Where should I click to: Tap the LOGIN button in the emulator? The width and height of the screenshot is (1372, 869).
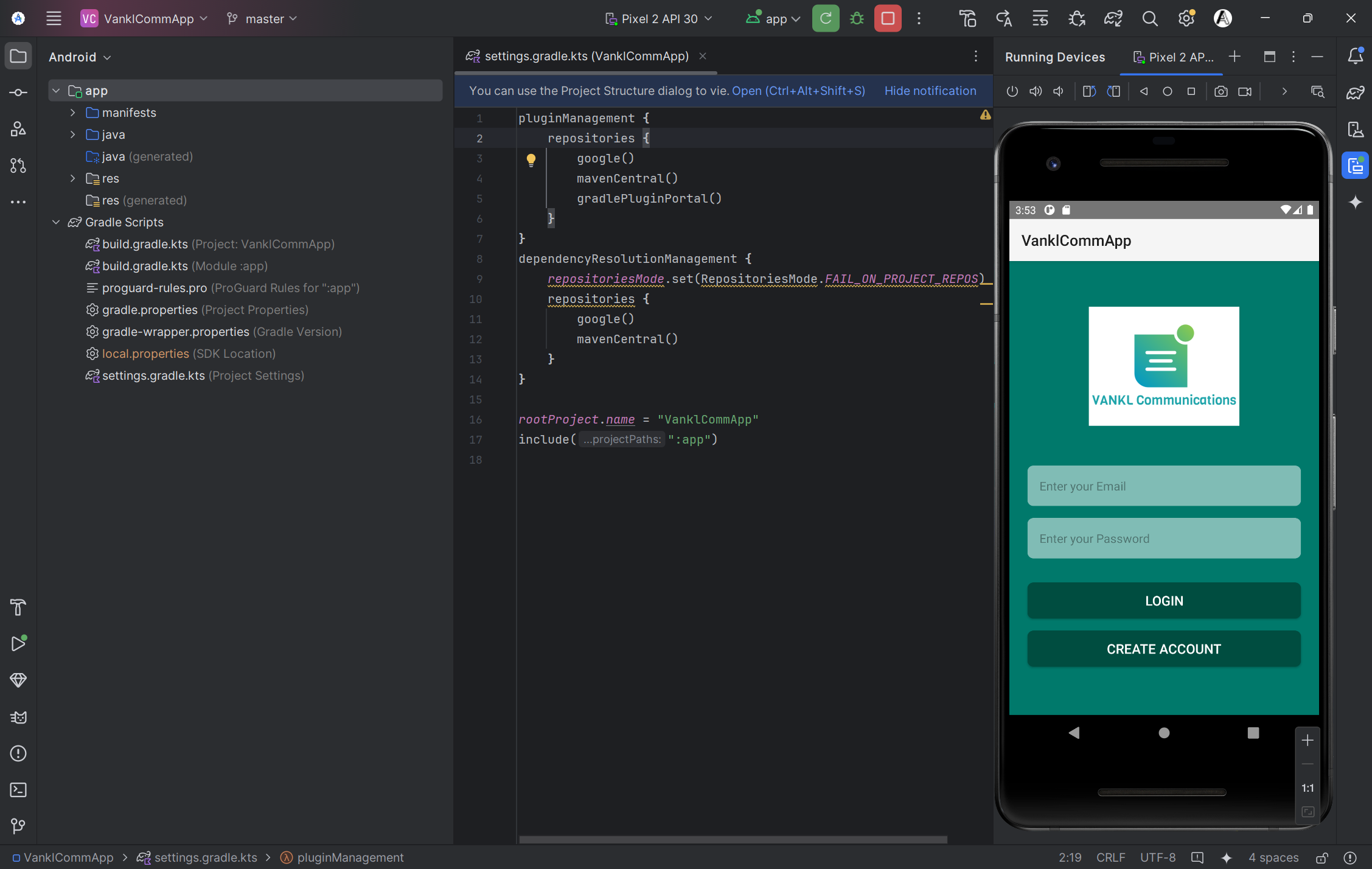point(1163,600)
